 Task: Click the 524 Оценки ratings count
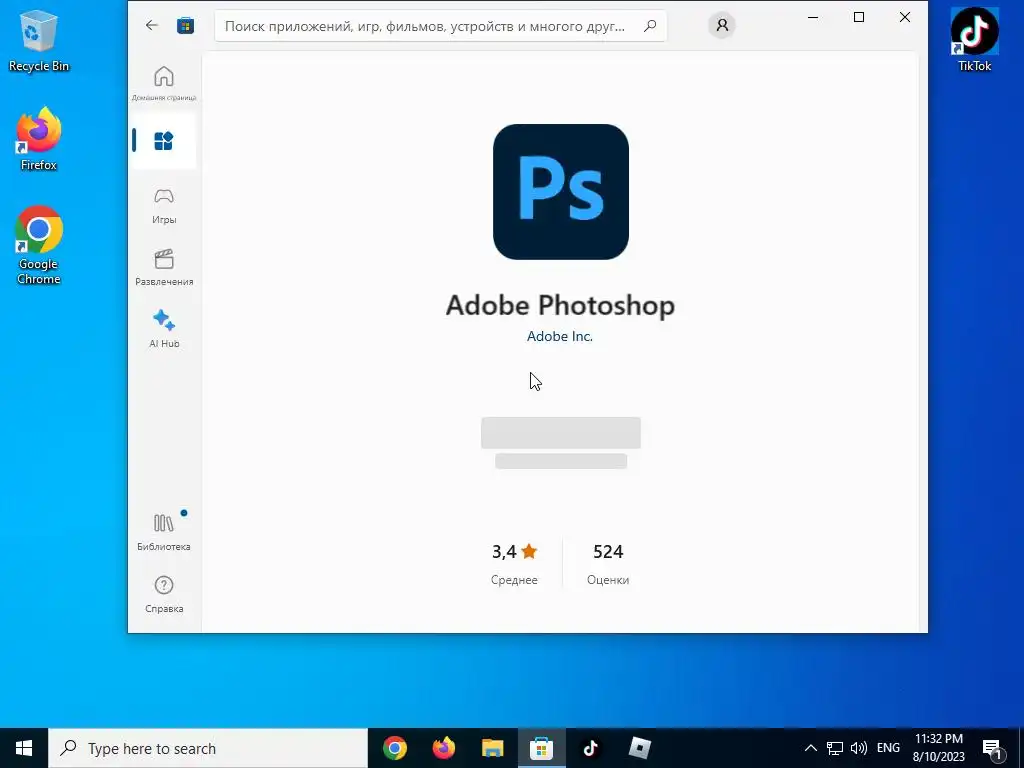click(x=608, y=564)
